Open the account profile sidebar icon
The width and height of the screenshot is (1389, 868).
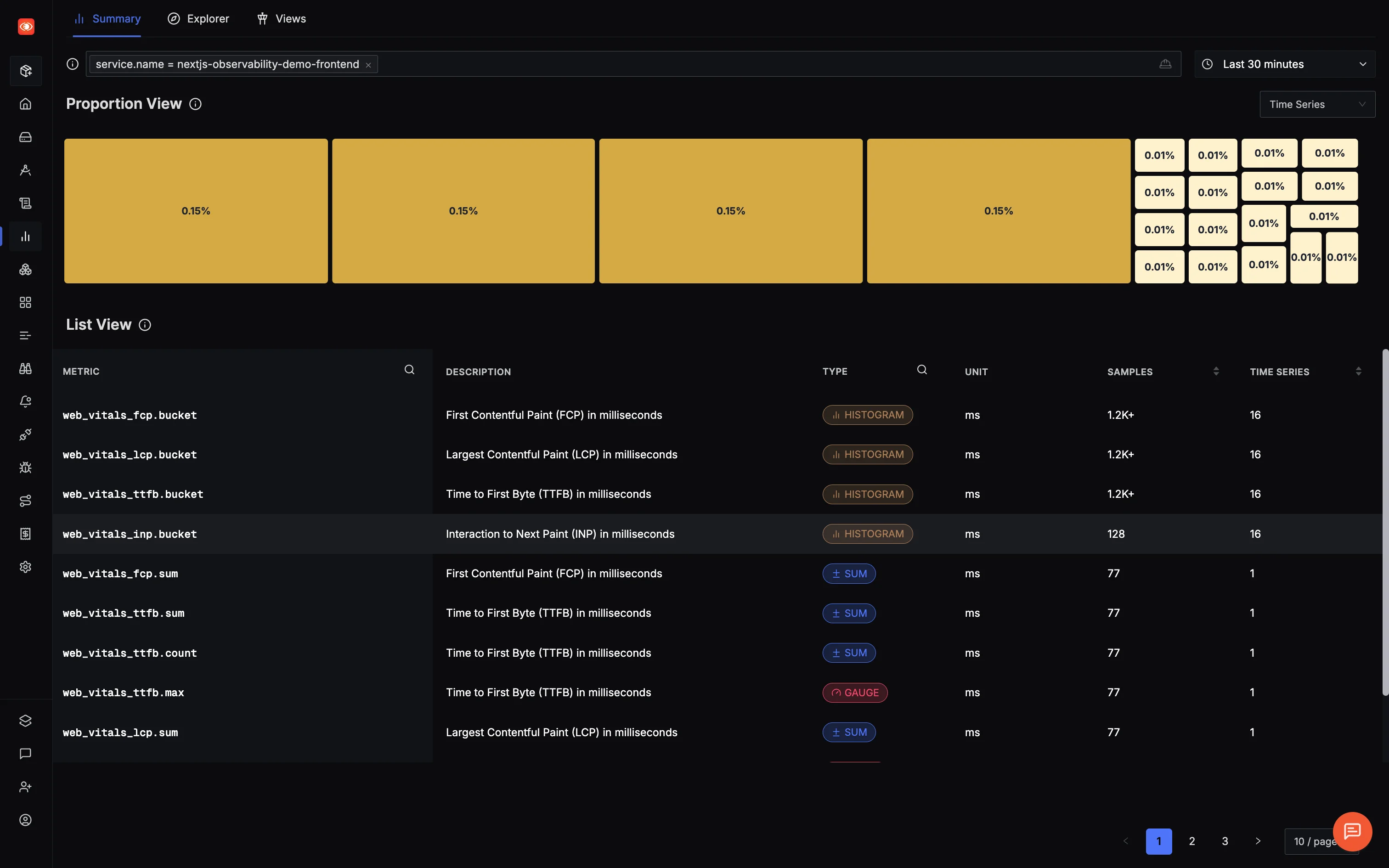(x=25, y=820)
